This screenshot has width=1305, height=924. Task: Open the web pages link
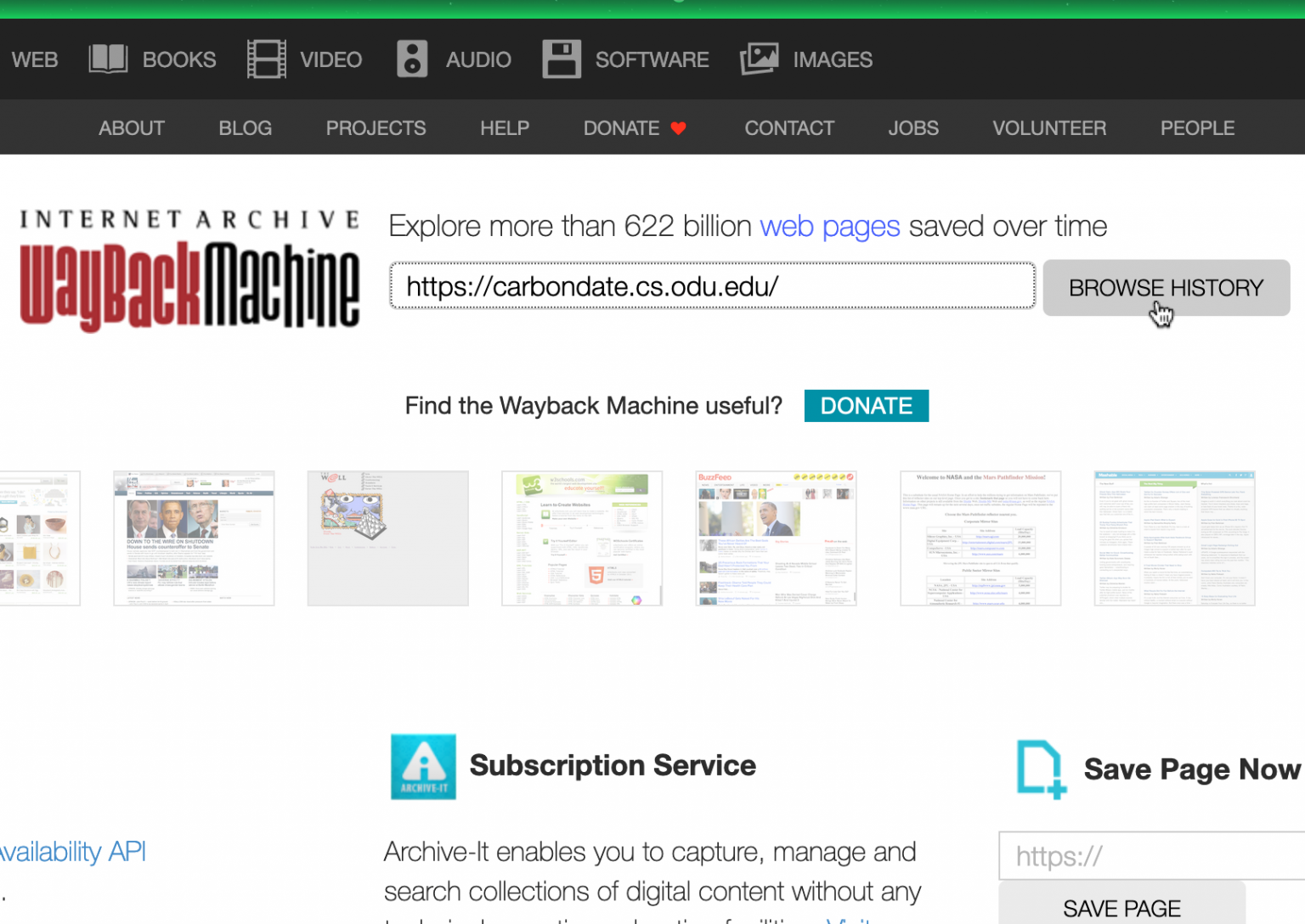point(830,226)
